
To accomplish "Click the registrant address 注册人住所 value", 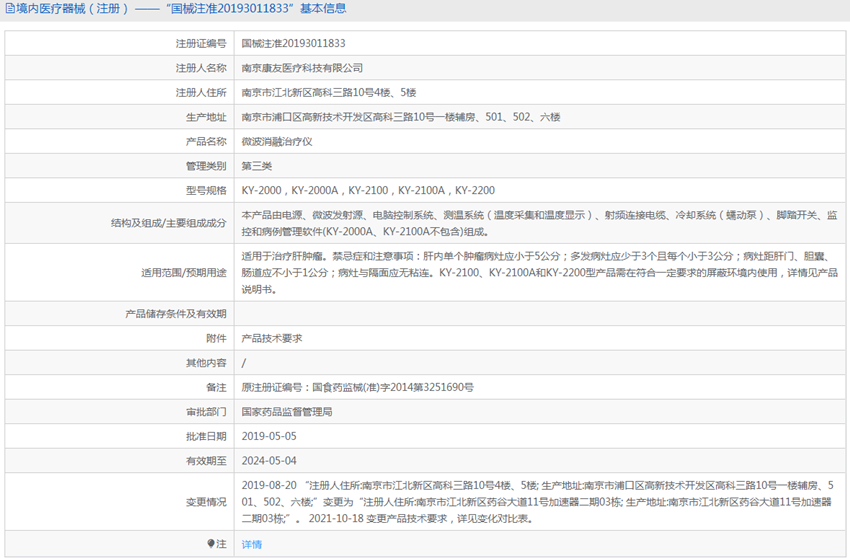I will tap(329, 92).
